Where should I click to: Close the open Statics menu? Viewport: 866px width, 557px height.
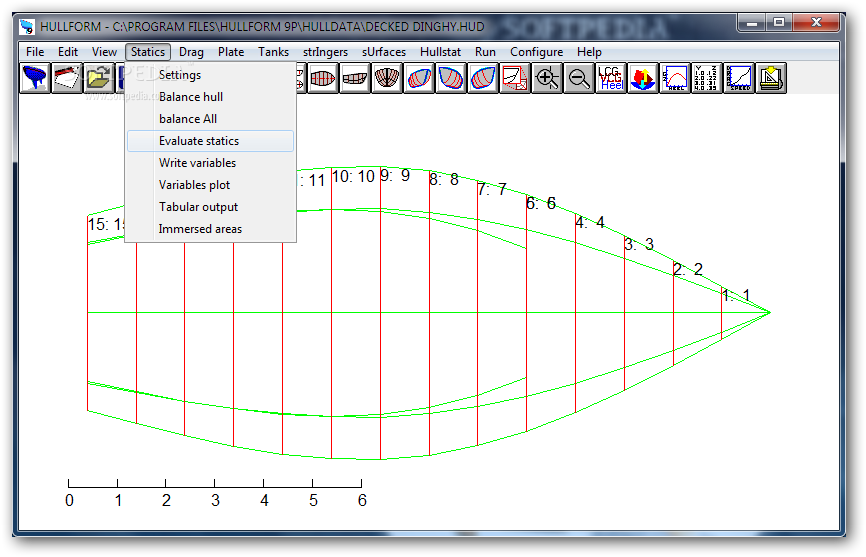tap(147, 52)
